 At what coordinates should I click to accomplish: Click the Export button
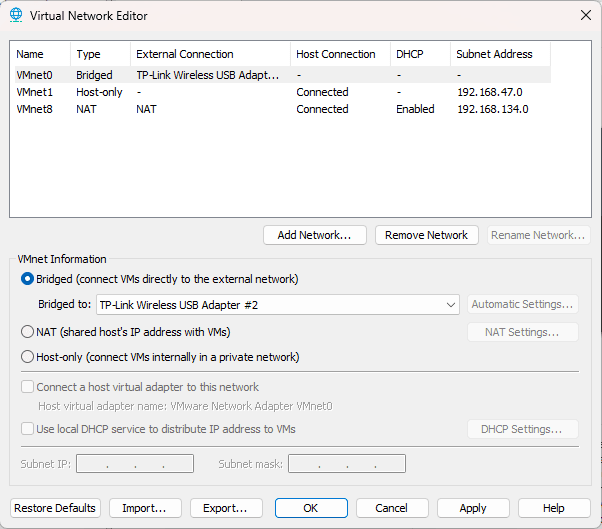point(226,508)
